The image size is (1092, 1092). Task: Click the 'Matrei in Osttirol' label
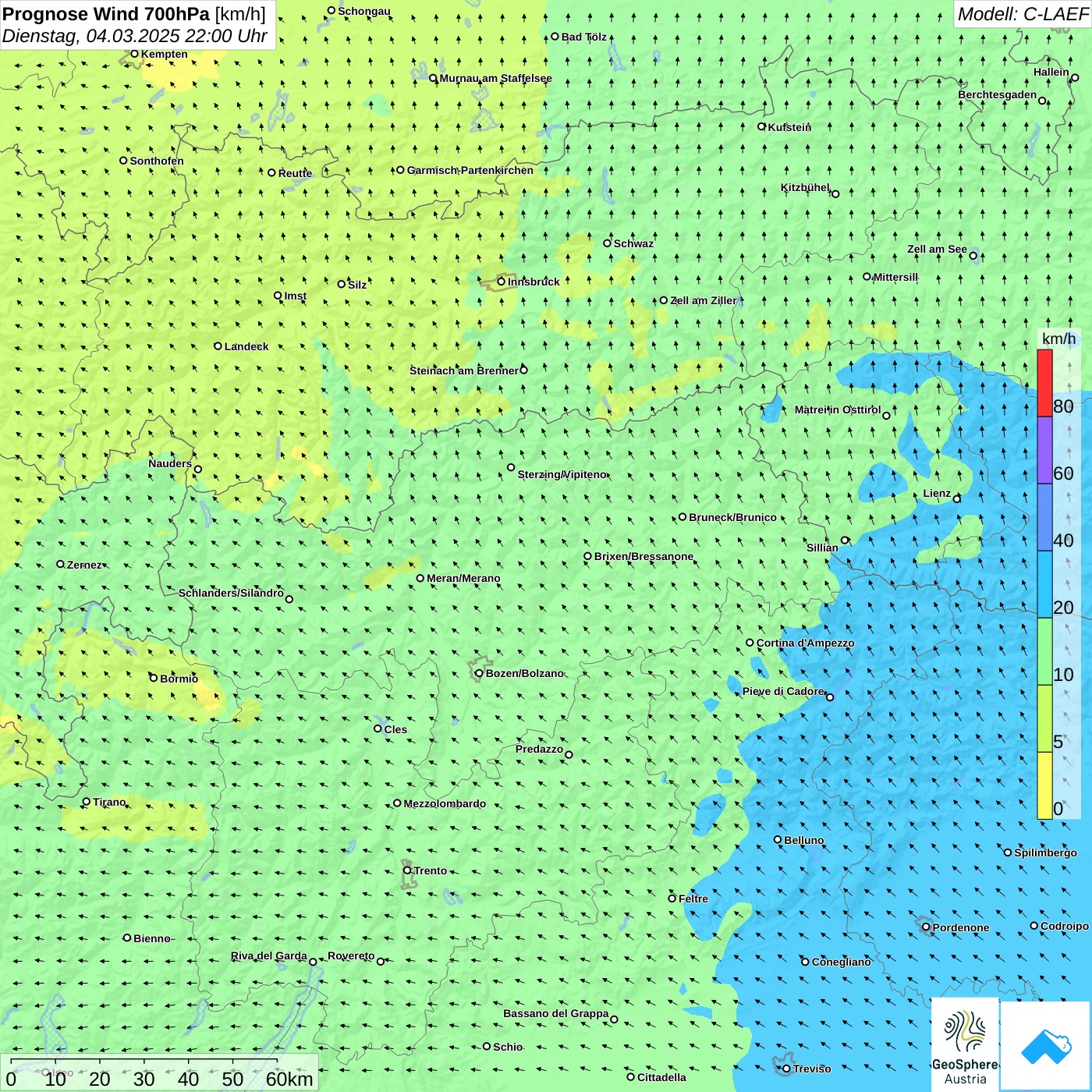838,409
